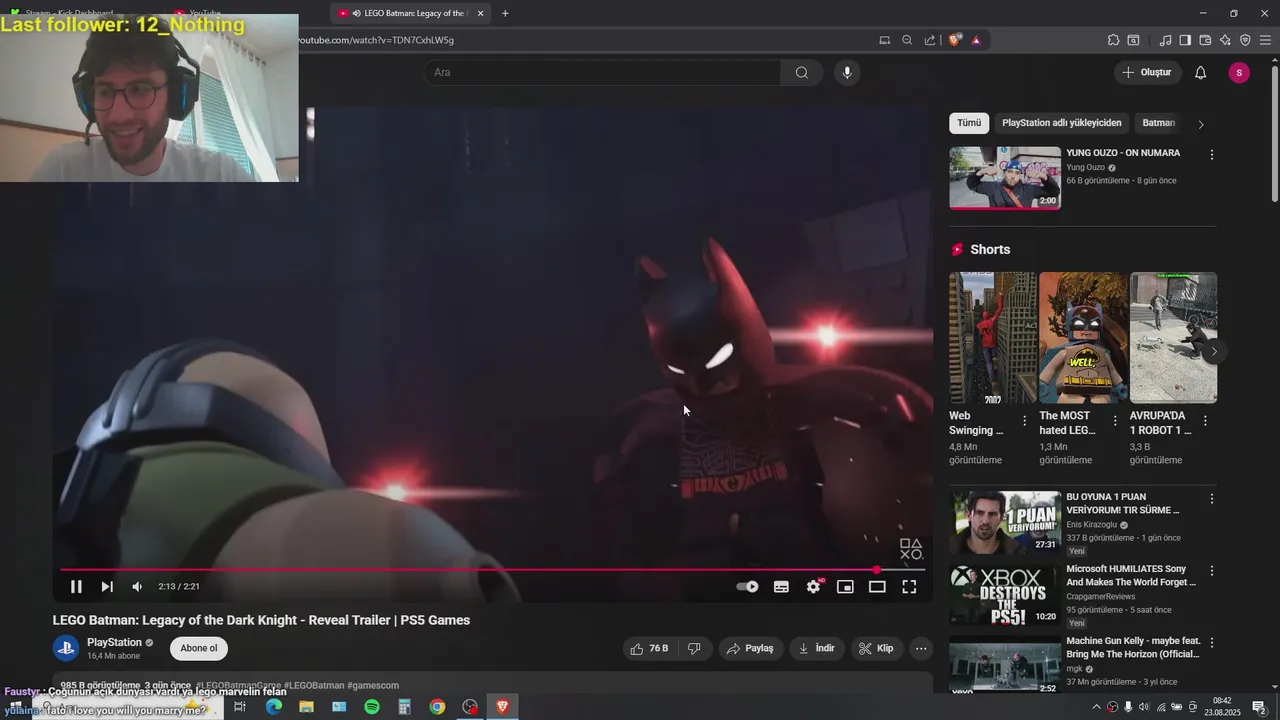Toggle subtitles/captions button

[x=781, y=587]
